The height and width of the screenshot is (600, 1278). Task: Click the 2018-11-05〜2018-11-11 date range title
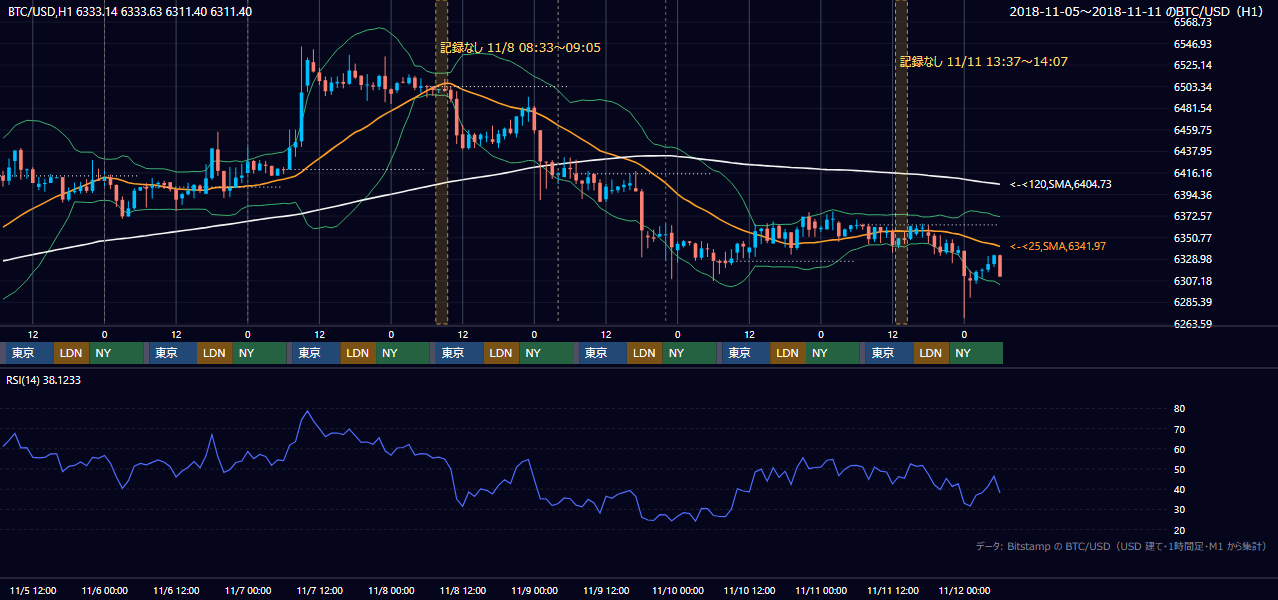tap(1137, 12)
